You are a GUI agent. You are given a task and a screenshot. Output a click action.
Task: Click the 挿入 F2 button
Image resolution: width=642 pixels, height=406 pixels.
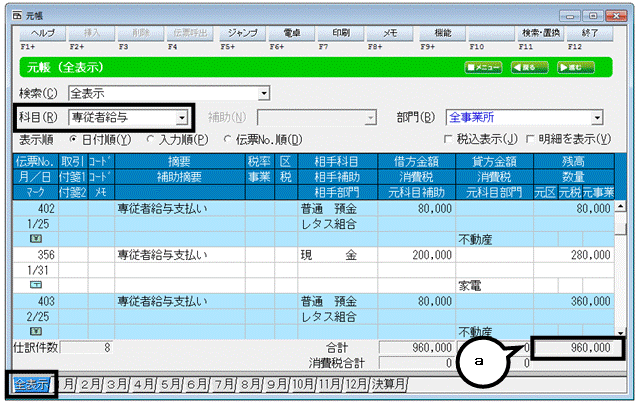pos(92,34)
